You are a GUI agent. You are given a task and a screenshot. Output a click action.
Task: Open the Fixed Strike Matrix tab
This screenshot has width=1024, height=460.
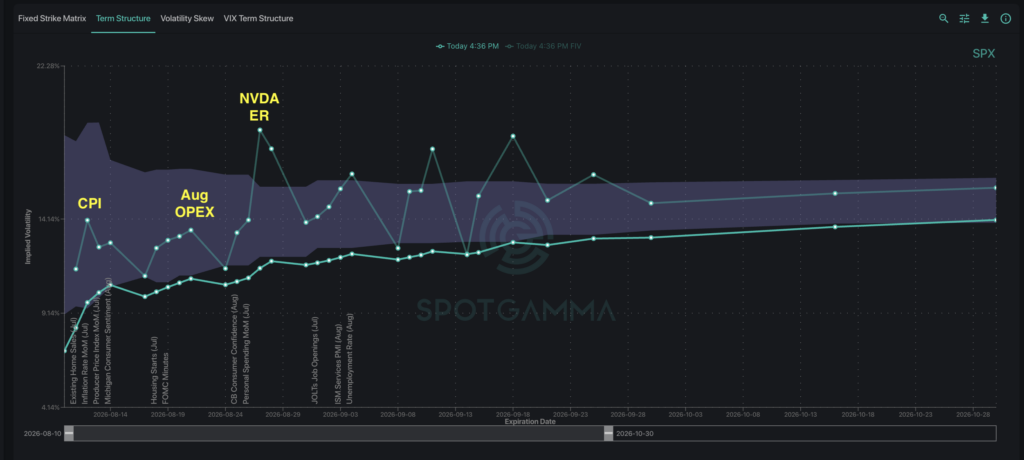(52, 18)
